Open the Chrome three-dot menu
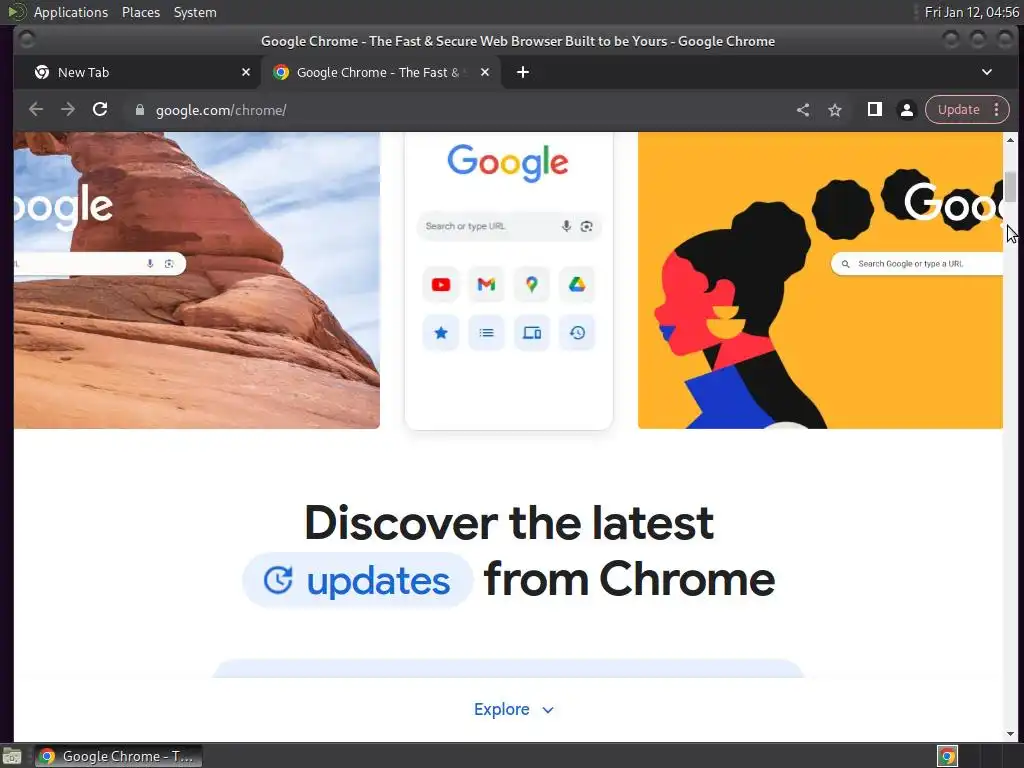This screenshot has width=1024, height=768. click(997, 110)
